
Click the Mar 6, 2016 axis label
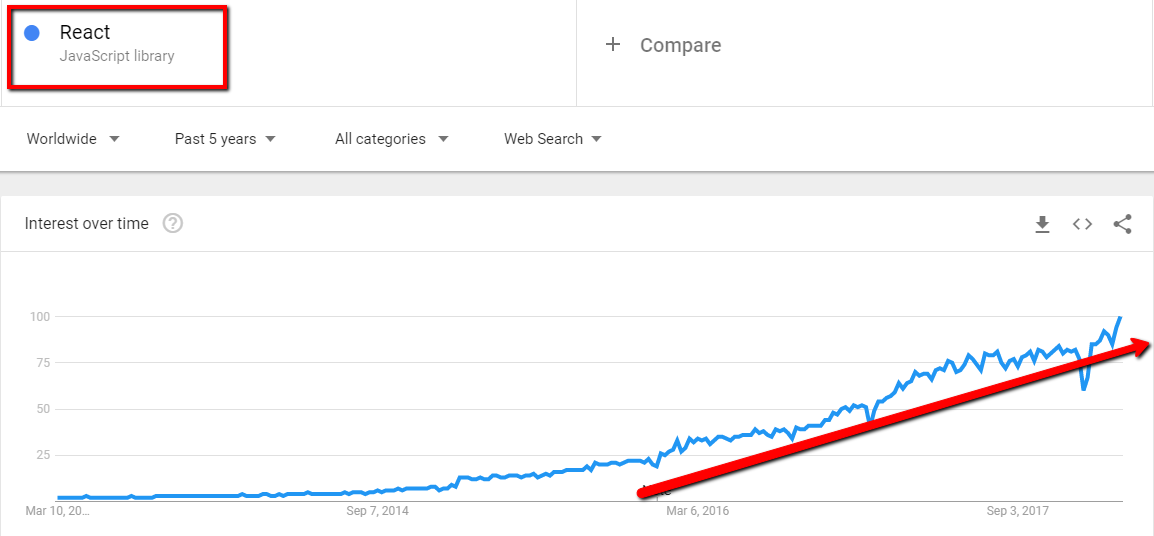tap(697, 512)
